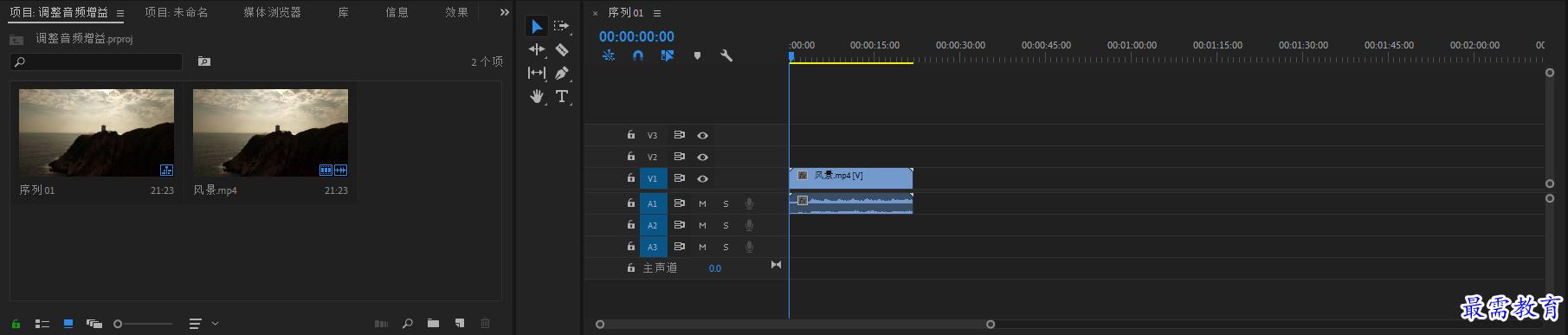The width and height of the screenshot is (1568, 335).
Task: Select the Pen tool
Action: [561, 74]
